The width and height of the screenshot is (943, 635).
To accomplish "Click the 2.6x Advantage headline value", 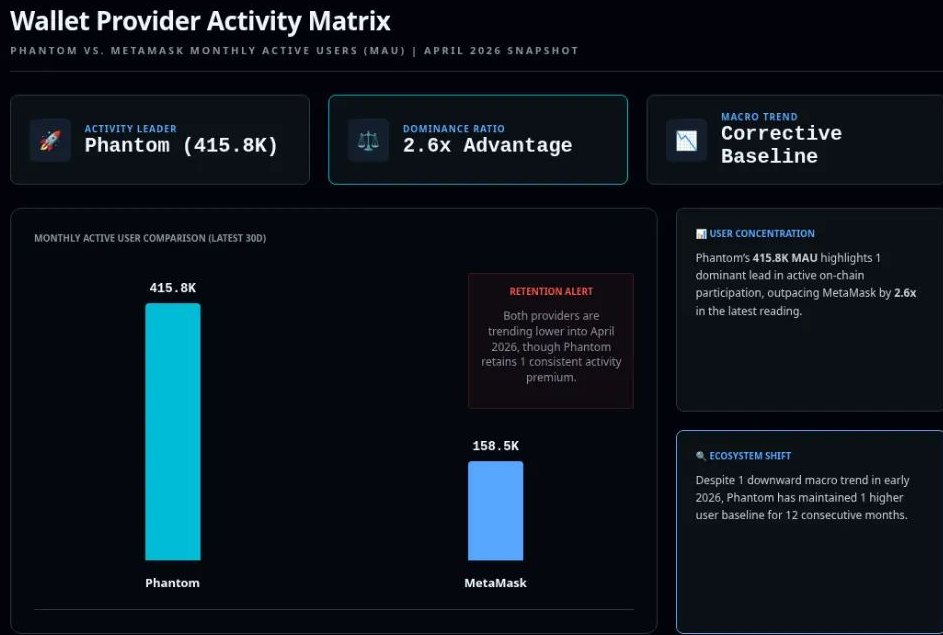I will point(488,146).
